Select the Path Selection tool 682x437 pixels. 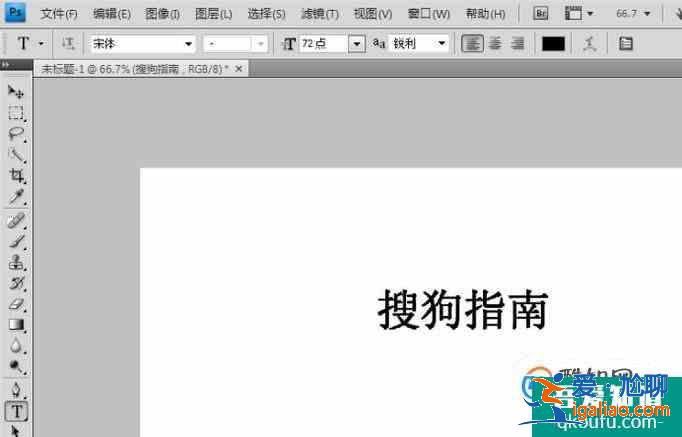[16, 430]
